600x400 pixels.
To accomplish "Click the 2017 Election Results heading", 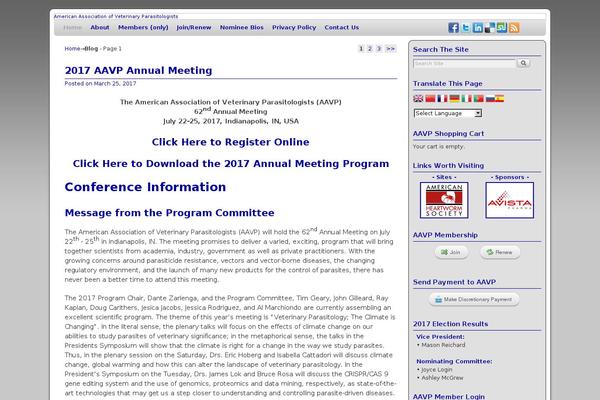I will (450, 324).
